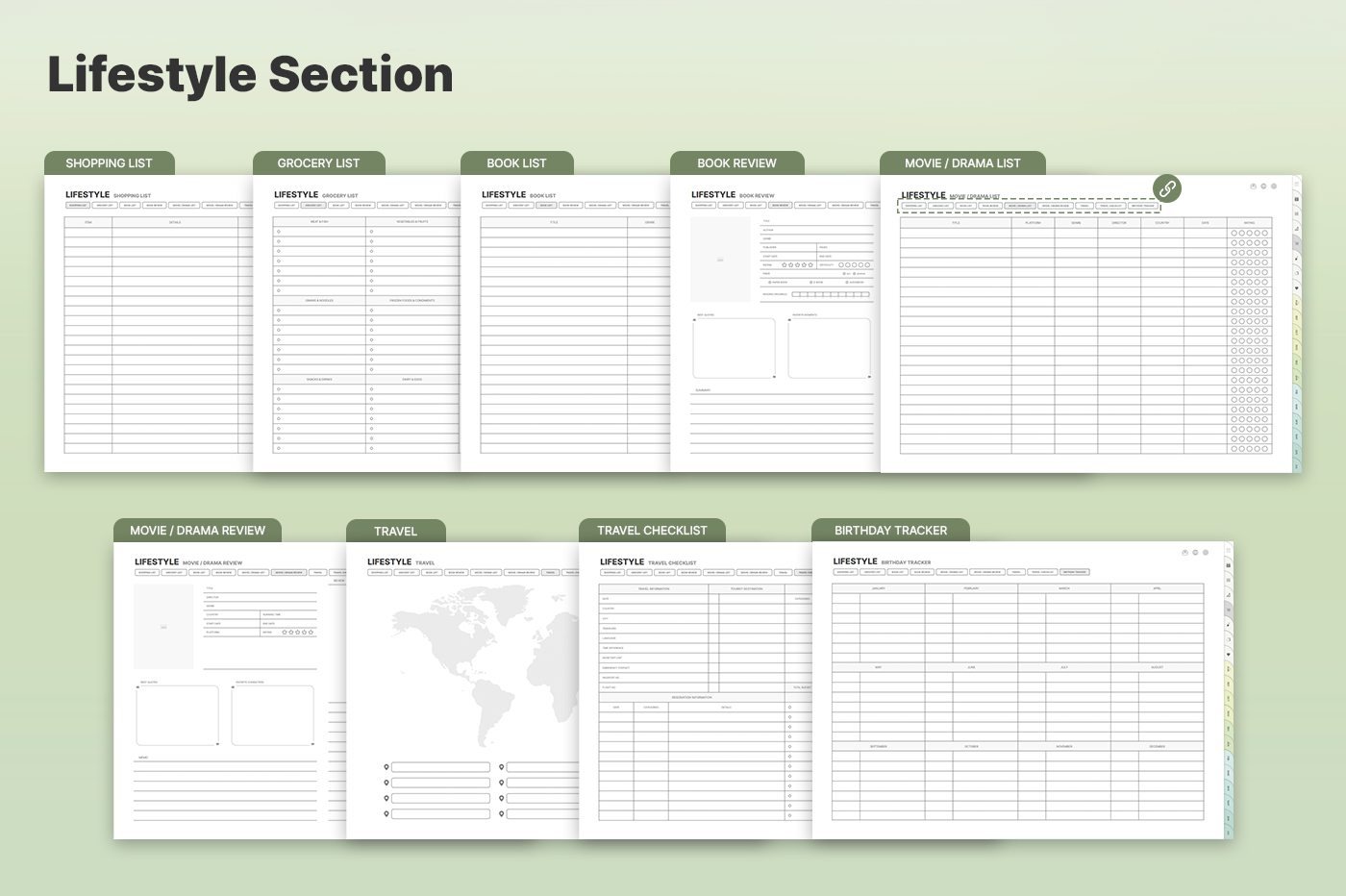The width and height of the screenshot is (1346, 896).
Task: Click book cover placeholder on Book Review page
Action: [x=720, y=259]
